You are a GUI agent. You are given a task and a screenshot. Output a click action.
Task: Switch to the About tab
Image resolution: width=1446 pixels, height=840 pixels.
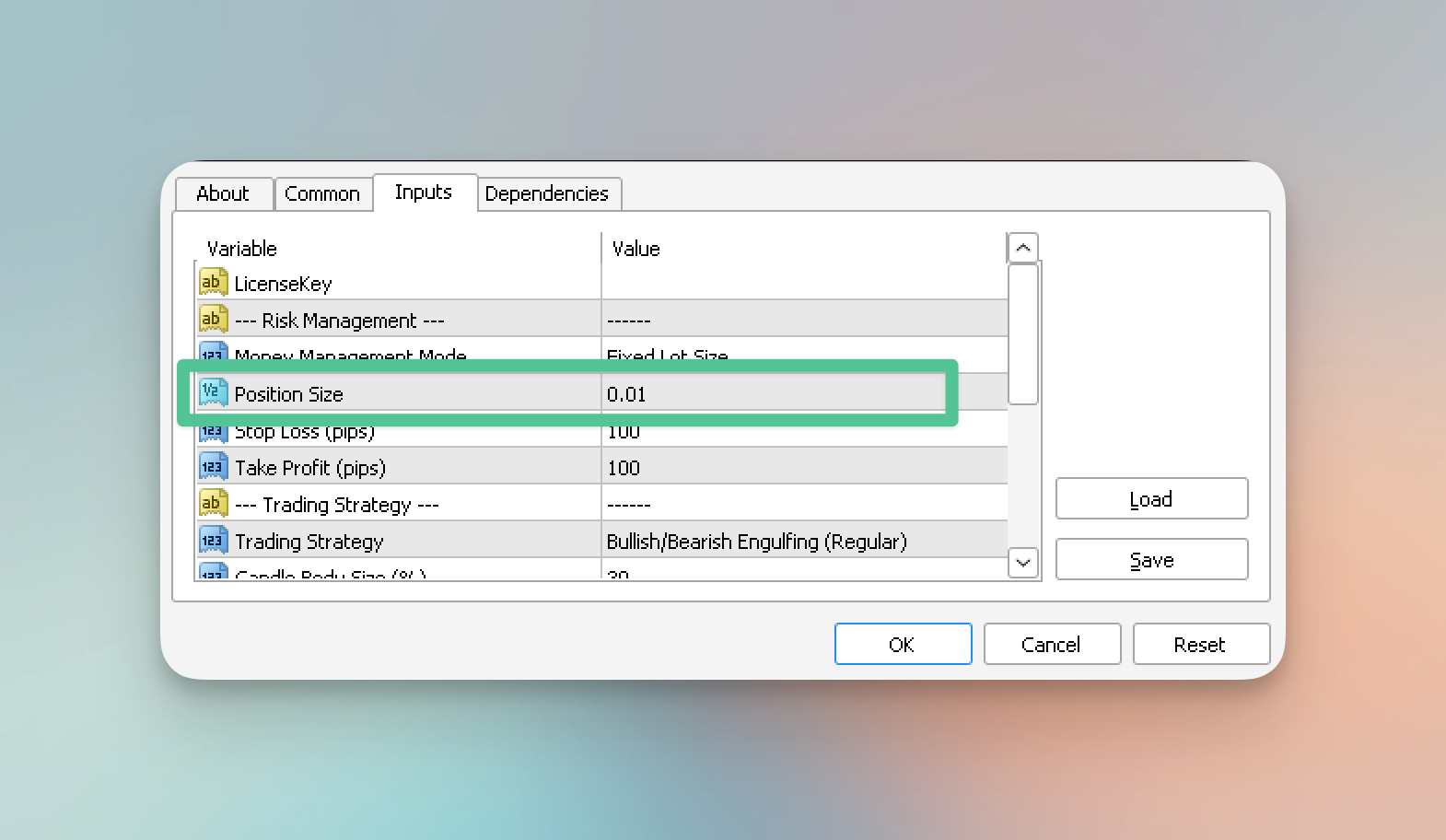click(x=223, y=193)
